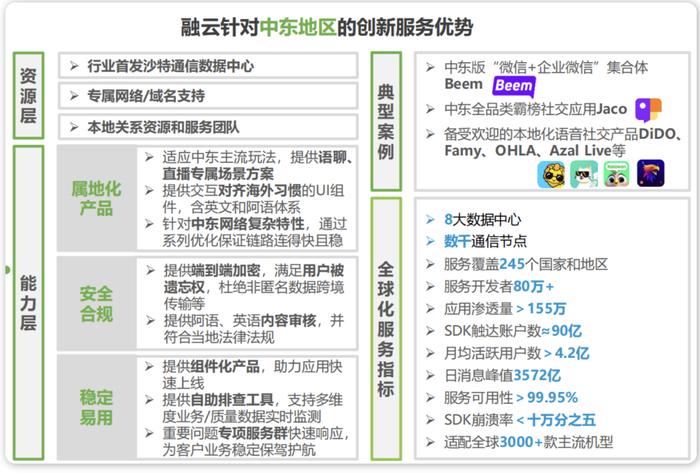Screen dimensions: 700x473
Task: Click SDK触达账户数≈90亿 entry
Action: (x=513, y=331)
